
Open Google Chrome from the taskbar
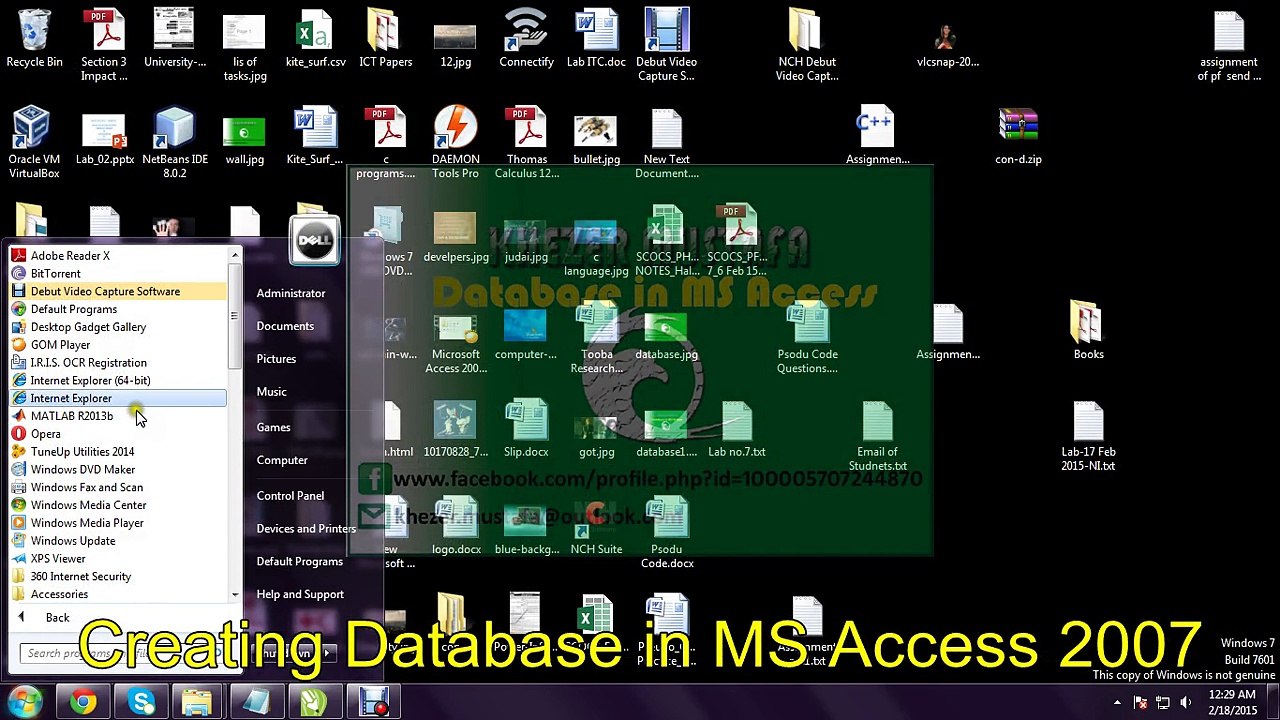[x=83, y=703]
